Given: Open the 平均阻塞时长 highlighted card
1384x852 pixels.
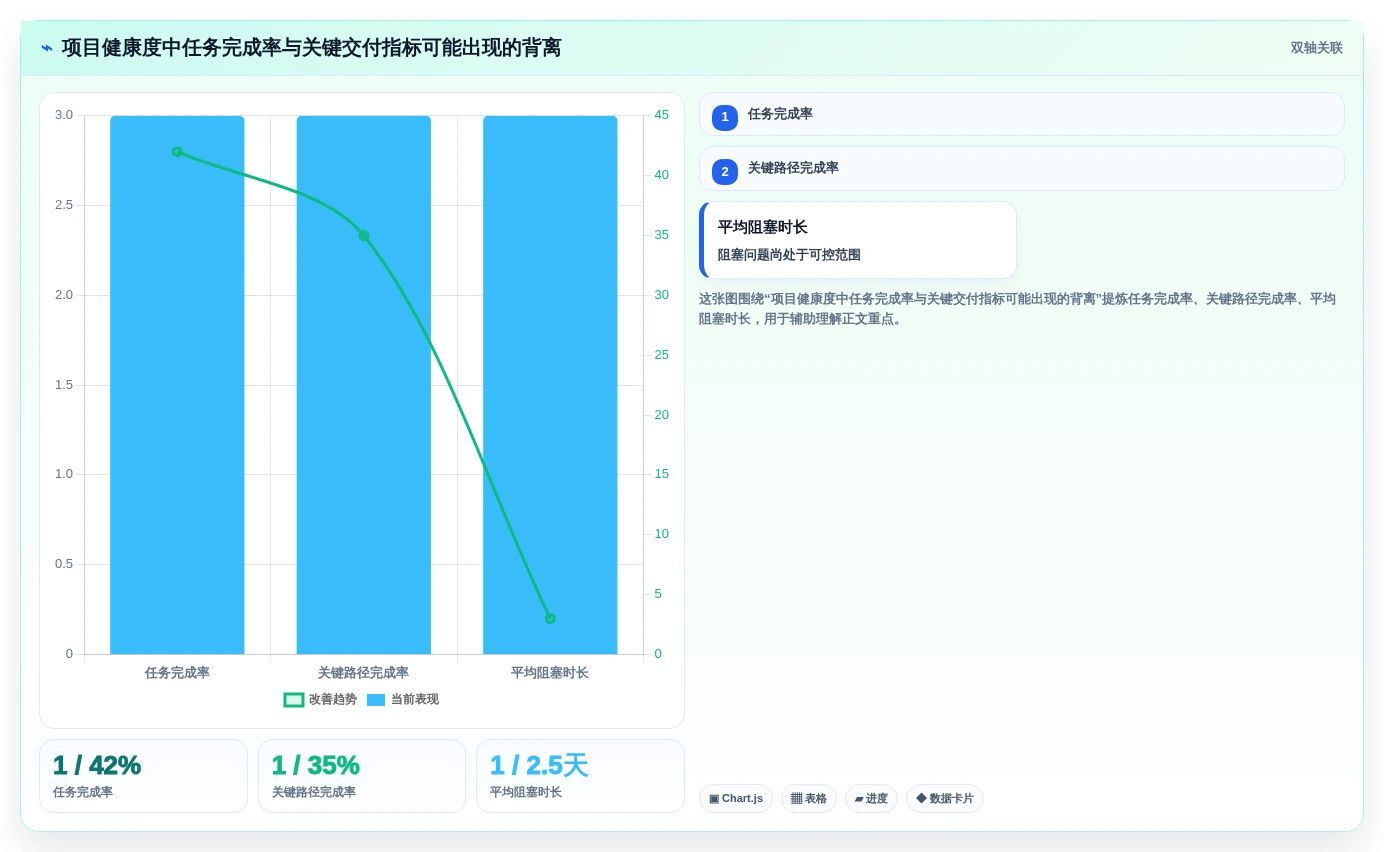Looking at the screenshot, I should 858,240.
